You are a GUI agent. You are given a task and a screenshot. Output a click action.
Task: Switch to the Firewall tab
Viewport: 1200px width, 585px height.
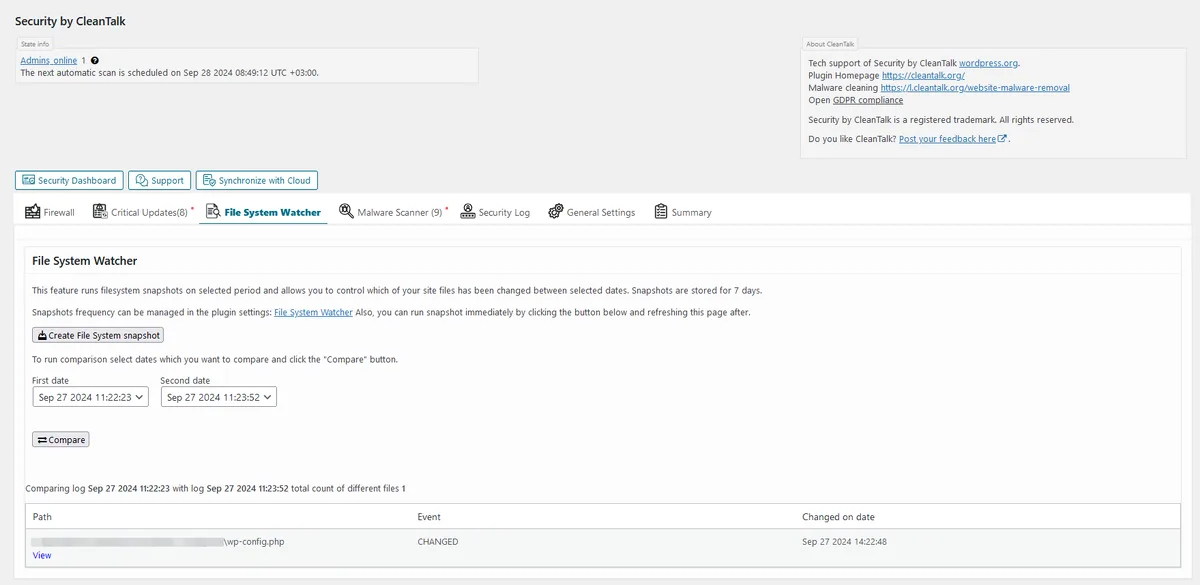(x=50, y=212)
